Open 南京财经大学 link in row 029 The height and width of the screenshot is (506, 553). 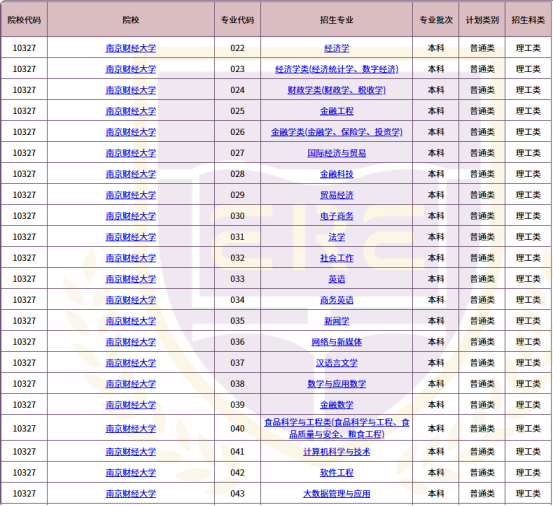[x=130, y=195]
